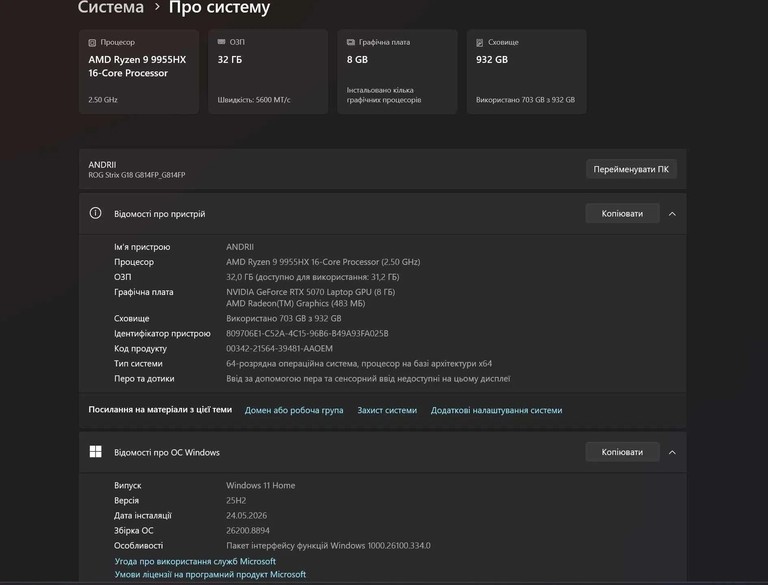Click ROG Strix G18 G814FP_G814FP model text
Viewport: 768px width, 585px height.
pos(137,175)
